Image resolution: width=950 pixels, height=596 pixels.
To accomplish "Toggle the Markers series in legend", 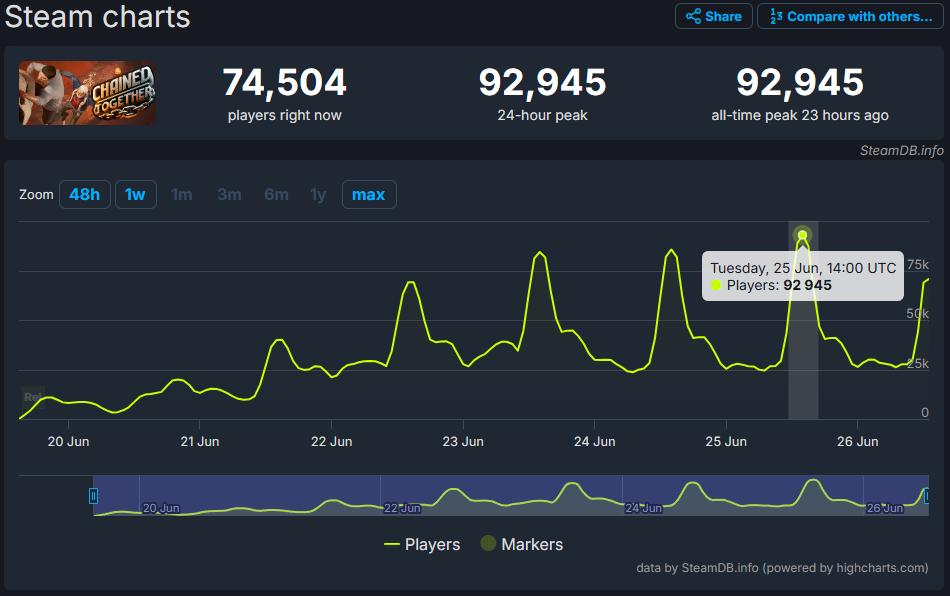I will (521, 544).
